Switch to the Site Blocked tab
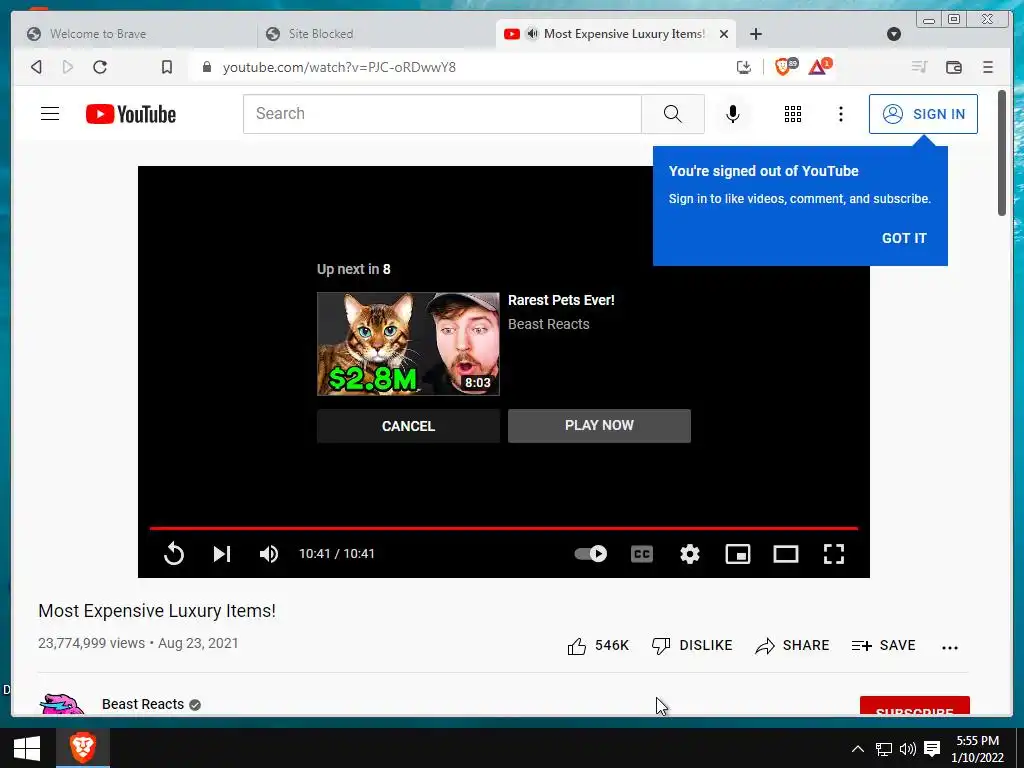The height and width of the screenshot is (768, 1024). pos(376,34)
